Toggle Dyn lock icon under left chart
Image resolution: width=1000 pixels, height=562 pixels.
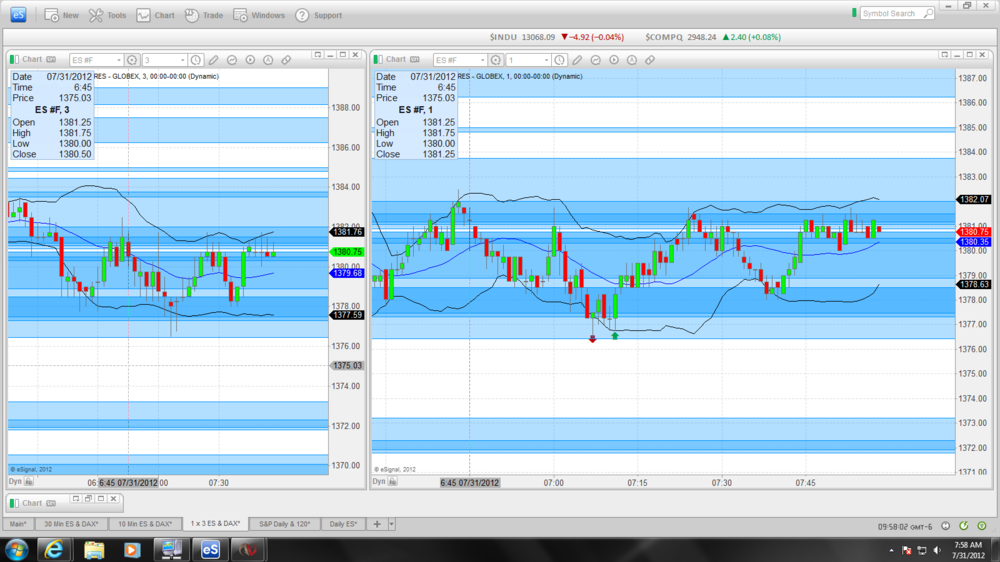coord(29,482)
